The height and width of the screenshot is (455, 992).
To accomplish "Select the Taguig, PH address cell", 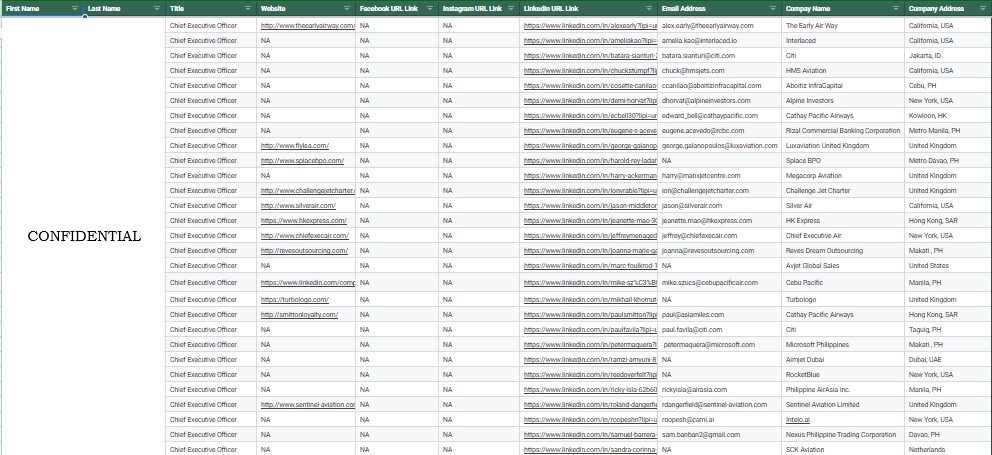I will pos(948,330).
